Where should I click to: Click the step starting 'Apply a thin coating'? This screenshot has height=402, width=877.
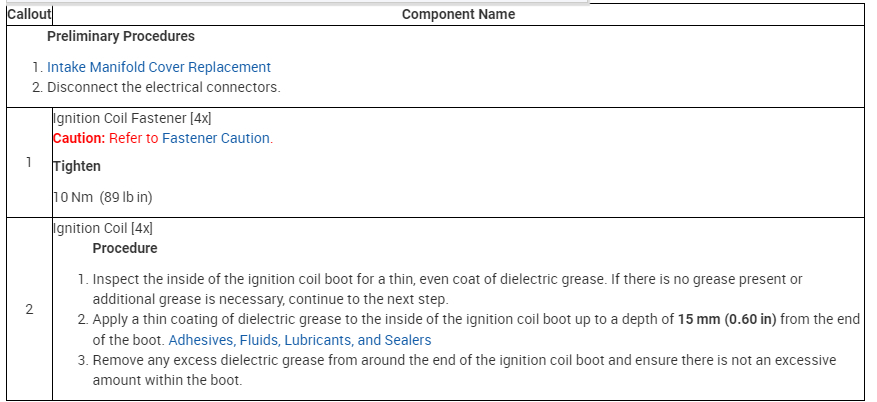click(380, 319)
